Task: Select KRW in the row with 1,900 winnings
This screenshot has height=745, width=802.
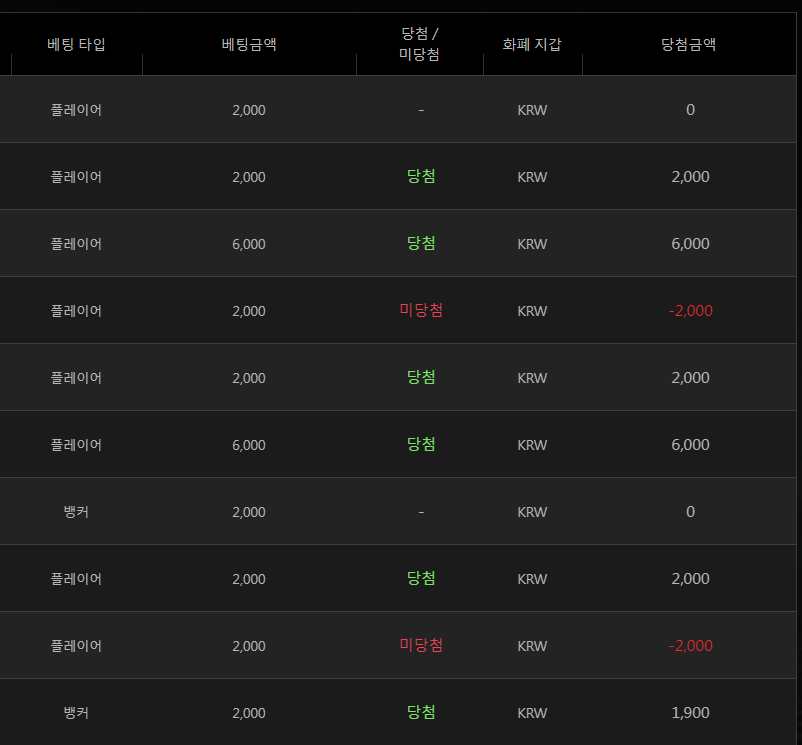Action: pyautogui.click(x=532, y=713)
